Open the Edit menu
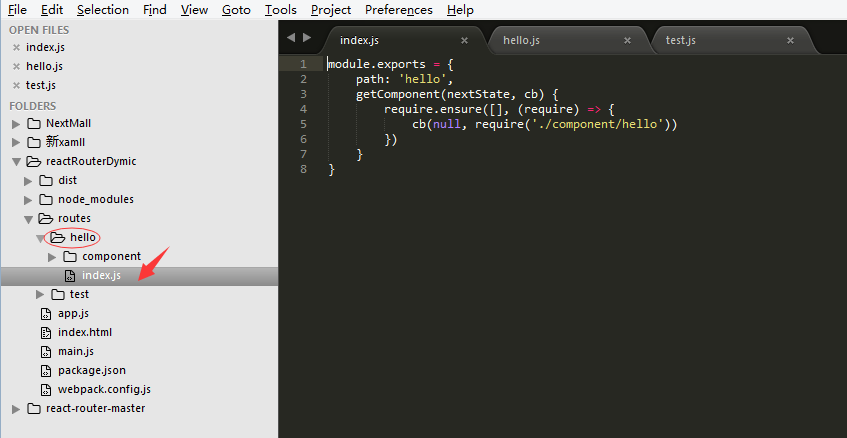 click(x=52, y=10)
